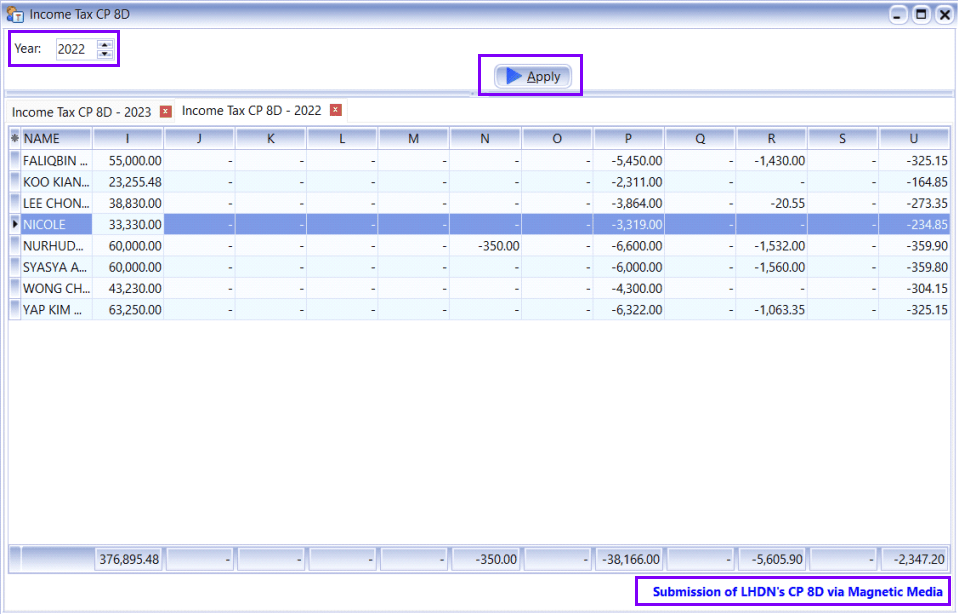
Task: Select the WONG CH... employee row
Action: (x=56, y=289)
